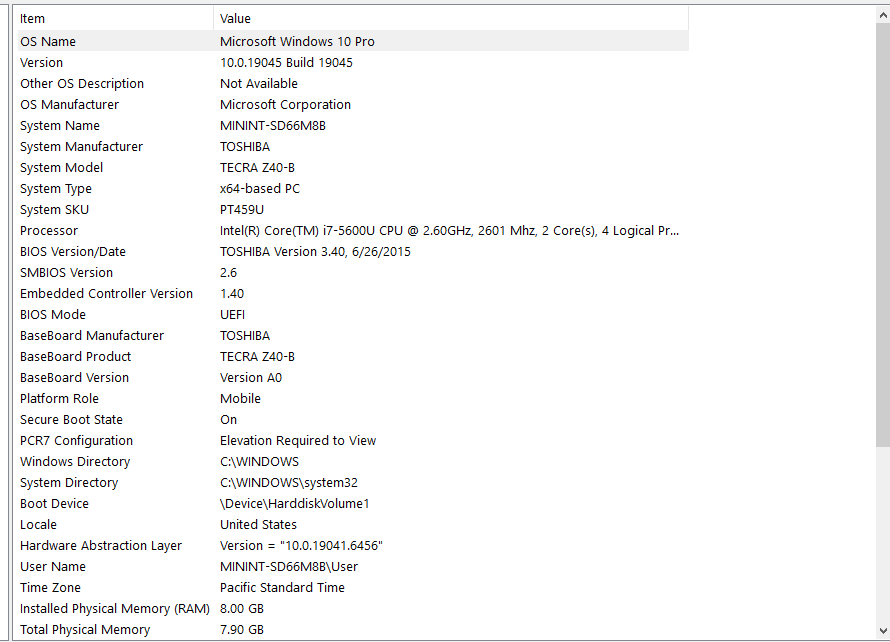890x642 pixels.
Task: Select the Total Physical Memory item
Action: [x=85, y=630]
